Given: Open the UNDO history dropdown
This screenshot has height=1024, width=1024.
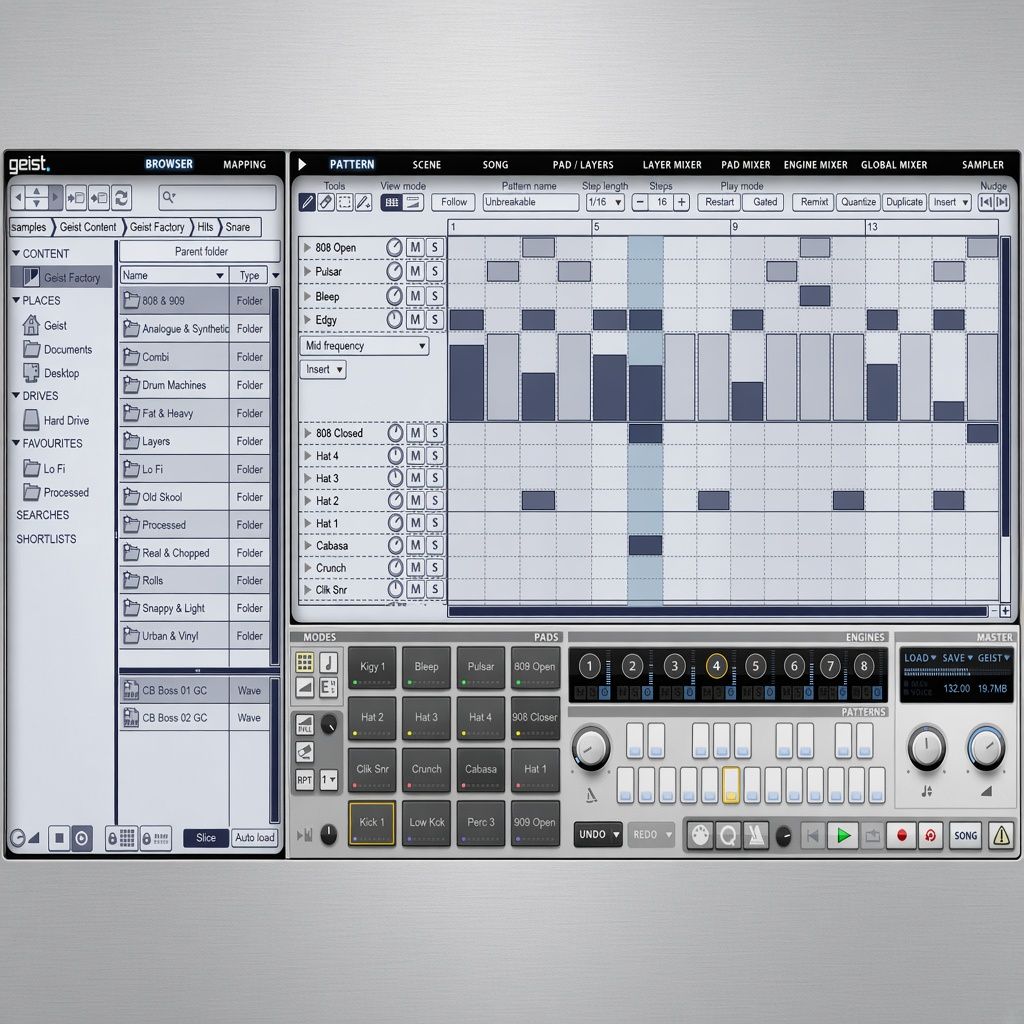Looking at the screenshot, I should (616, 835).
